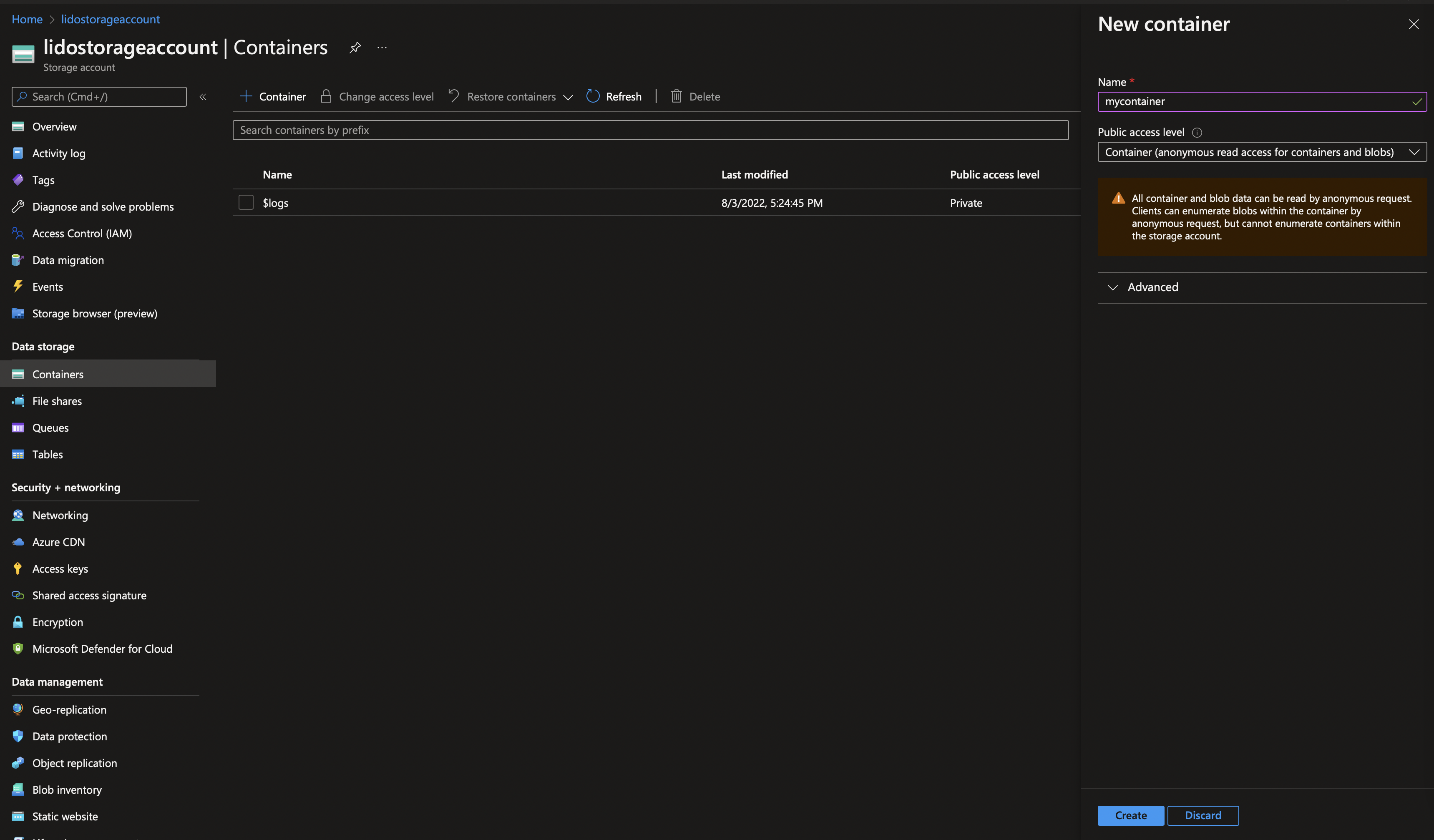
Task: Click the Discard button
Action: (1203, 815)
